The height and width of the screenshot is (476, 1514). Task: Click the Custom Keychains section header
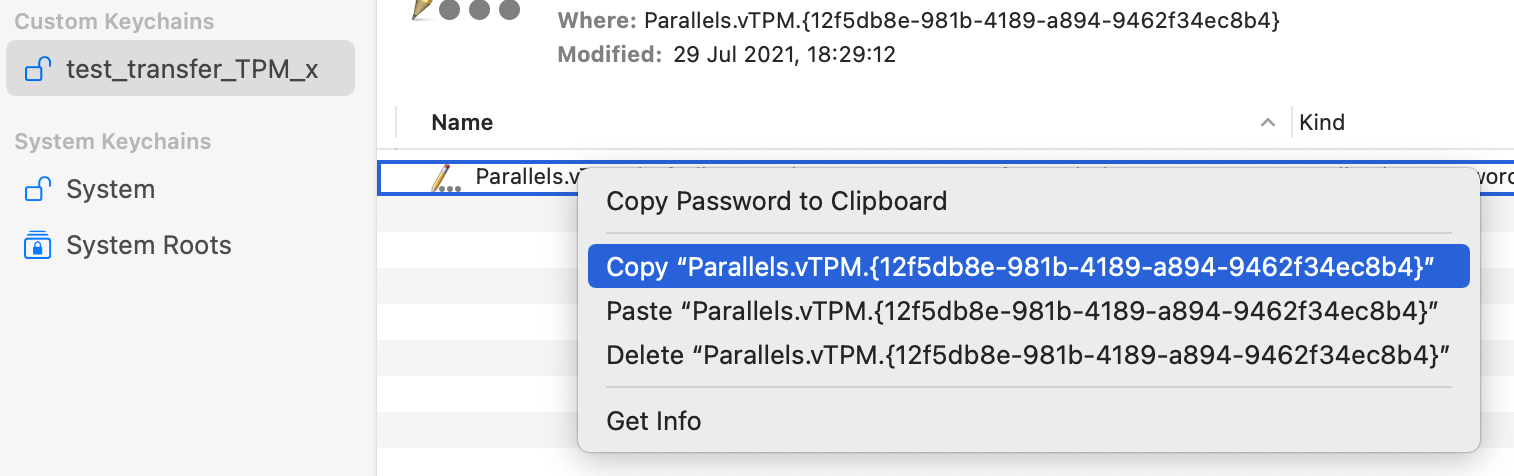(x=114, y=21)
